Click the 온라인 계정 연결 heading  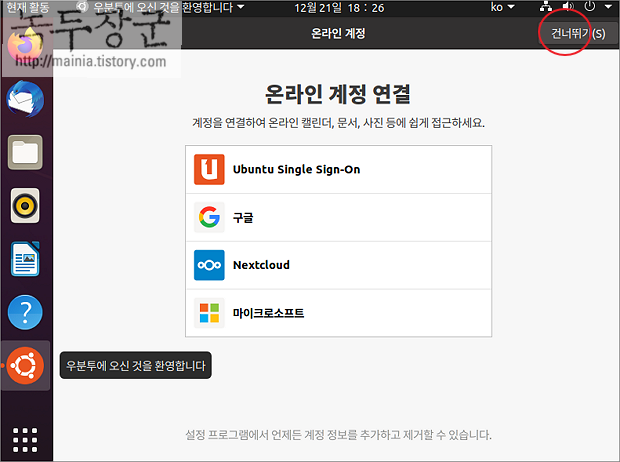pos(338,94)
